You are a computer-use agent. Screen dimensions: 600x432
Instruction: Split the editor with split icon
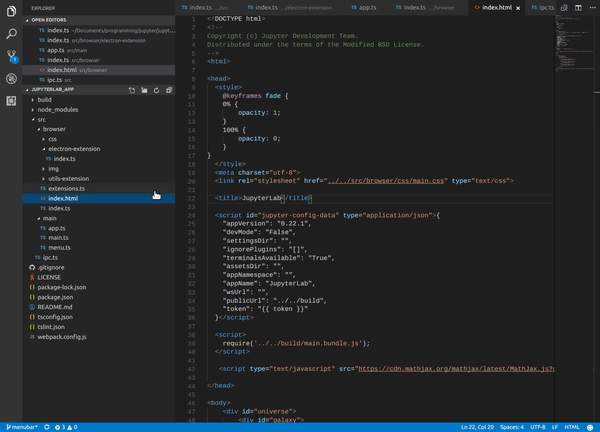point(578,8)
